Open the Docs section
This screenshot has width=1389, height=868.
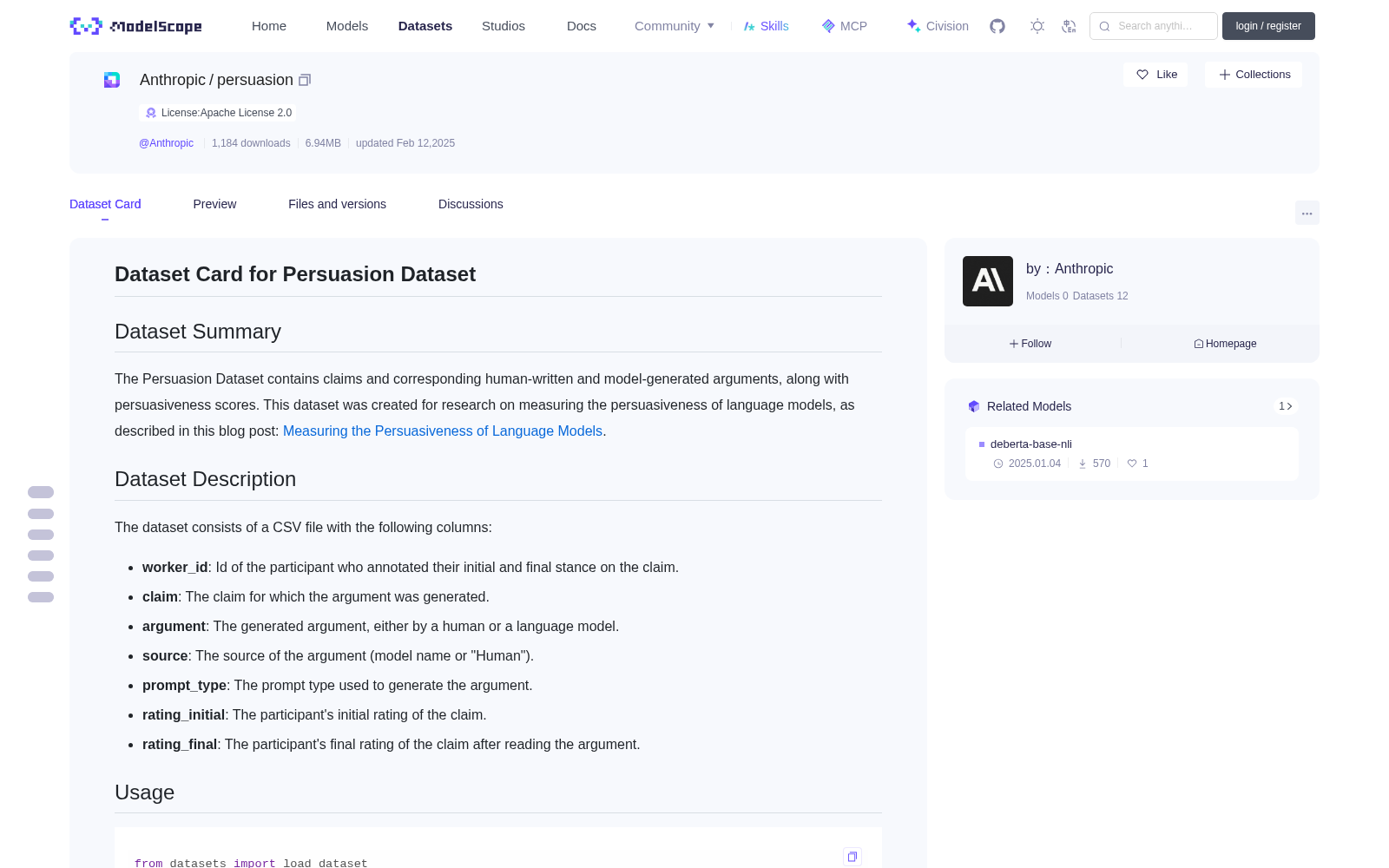coord(582,26)
